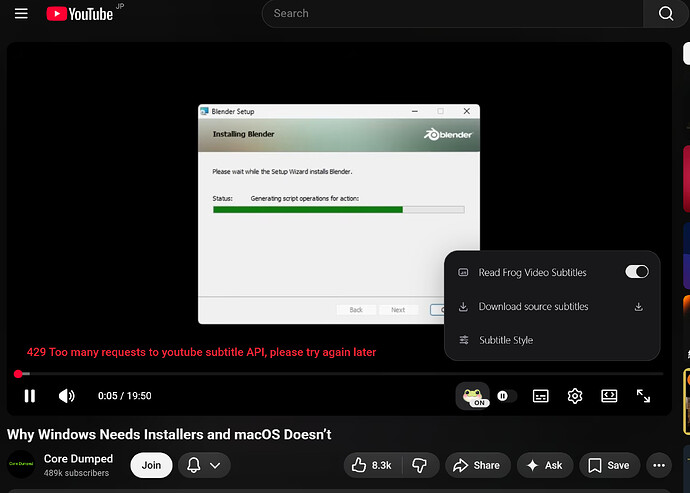Click the Subtitle Style sliders icon
The image size is (690, 493).
[x=464, y=340]
